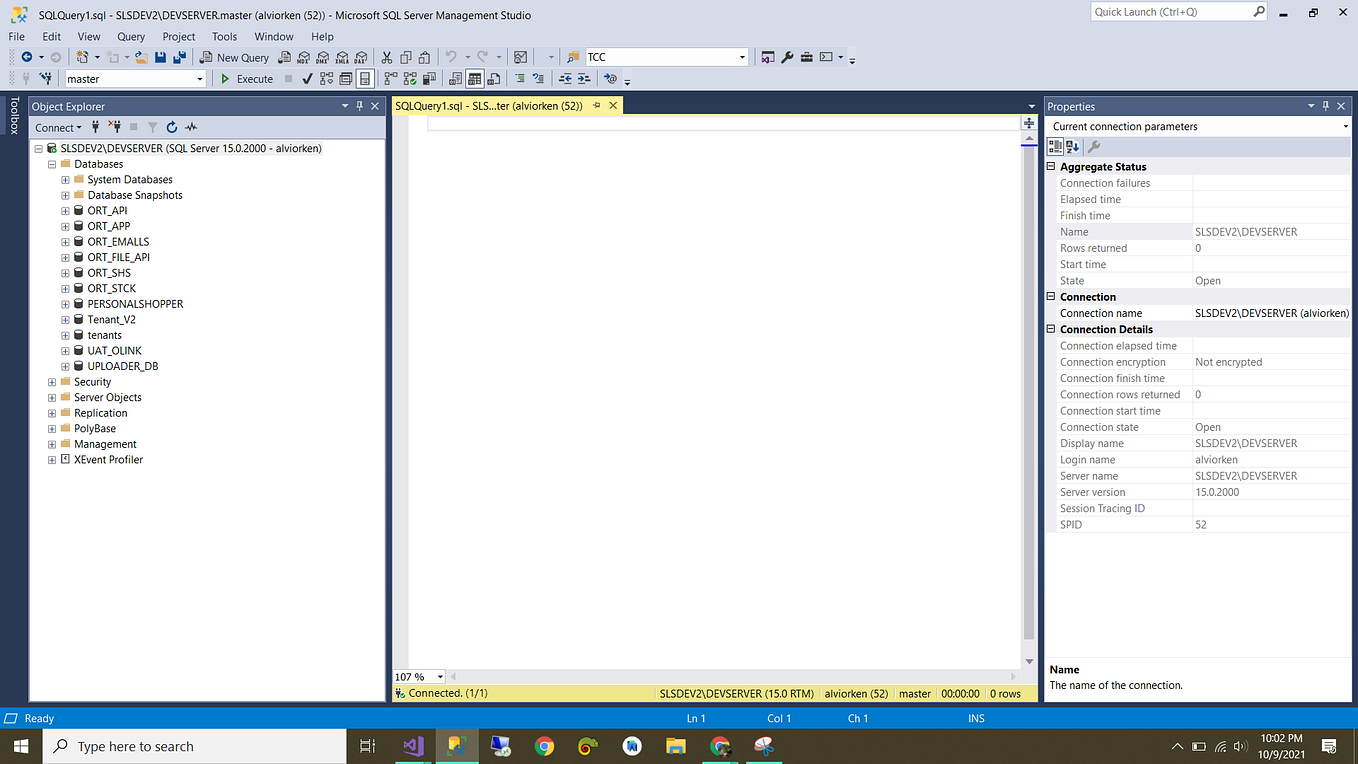The width and height of the screenshot is (1358, 764).
Task: Select the Execute icon to run the query
Action: coord(247,78)
